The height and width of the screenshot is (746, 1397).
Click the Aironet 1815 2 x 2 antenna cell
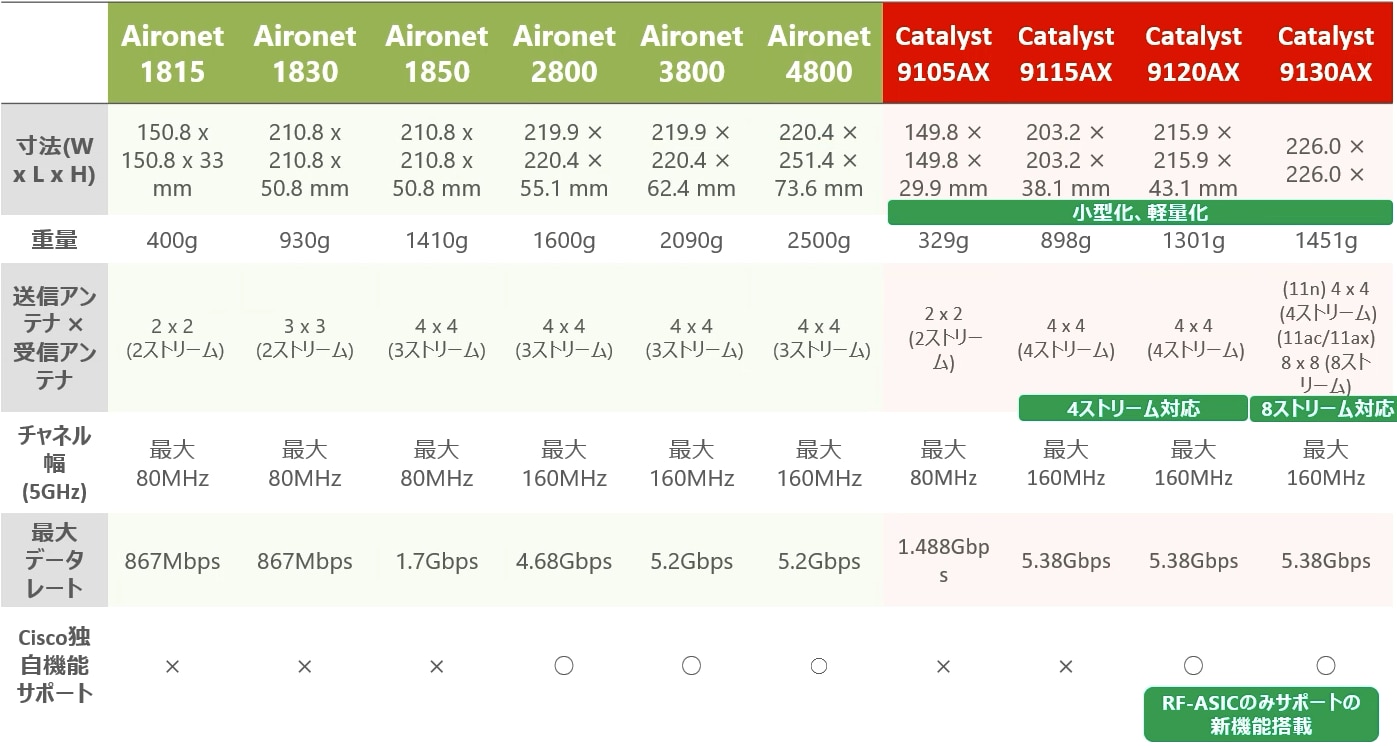coord(173,338)
